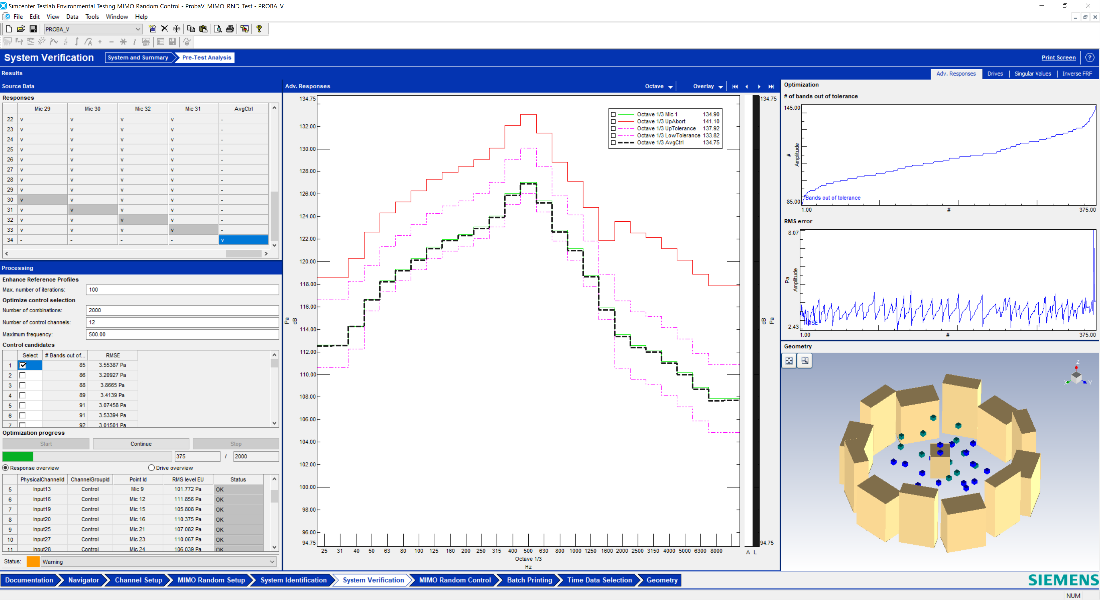Create a new project with the New icon
This screenshot has width=1100, height=600.
tap(10, 29)
